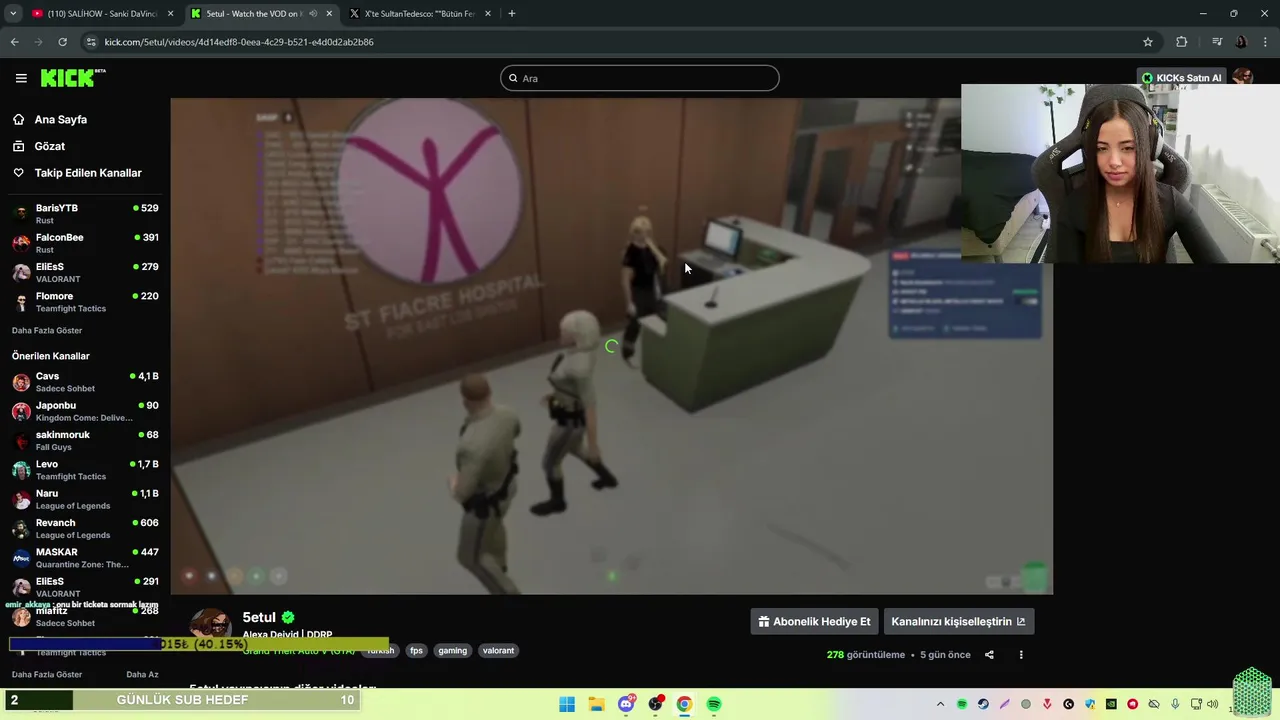Click Steam tray icon
The image size is (1280, 720).
point(983,704)
